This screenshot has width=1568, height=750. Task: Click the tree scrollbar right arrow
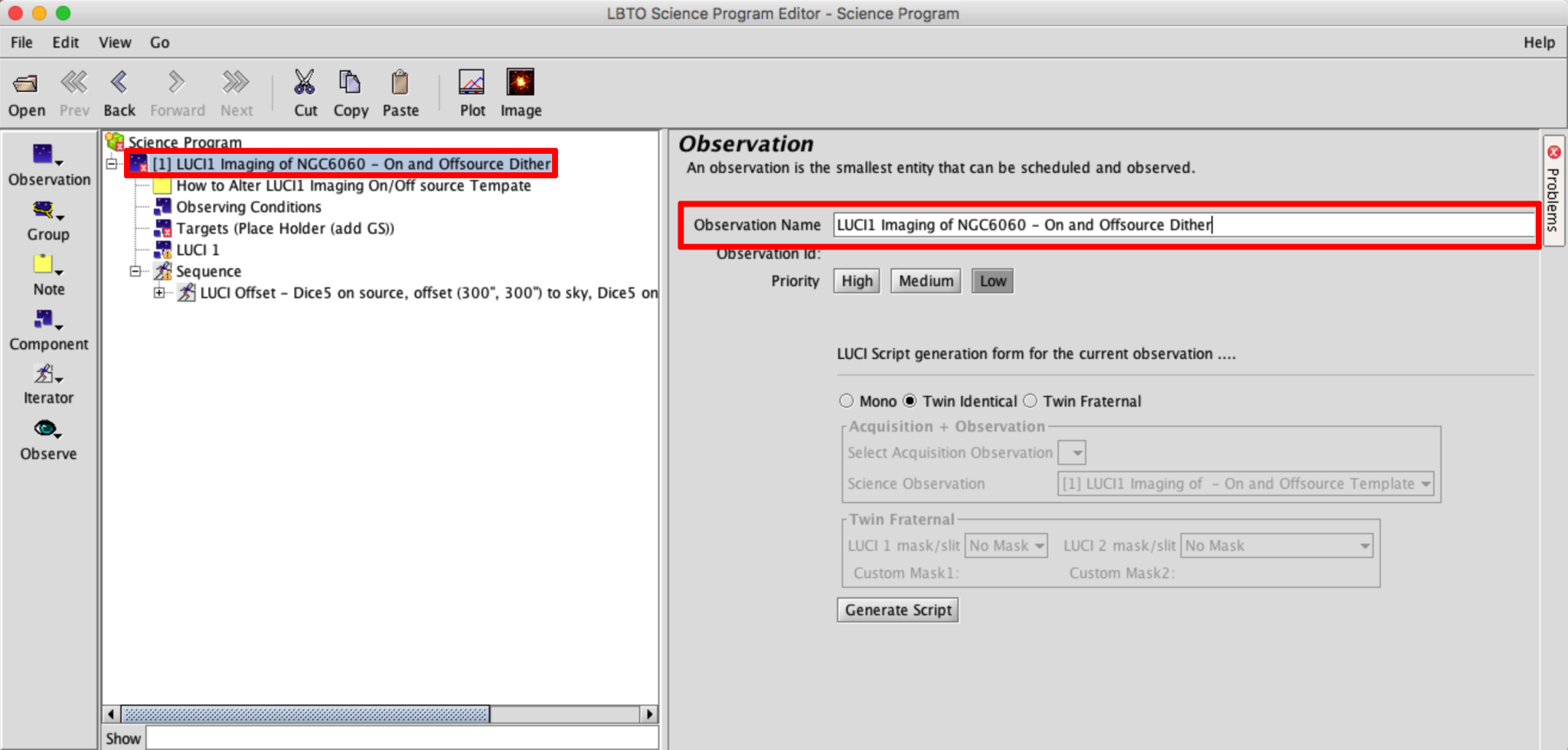[x=649, y=714]
